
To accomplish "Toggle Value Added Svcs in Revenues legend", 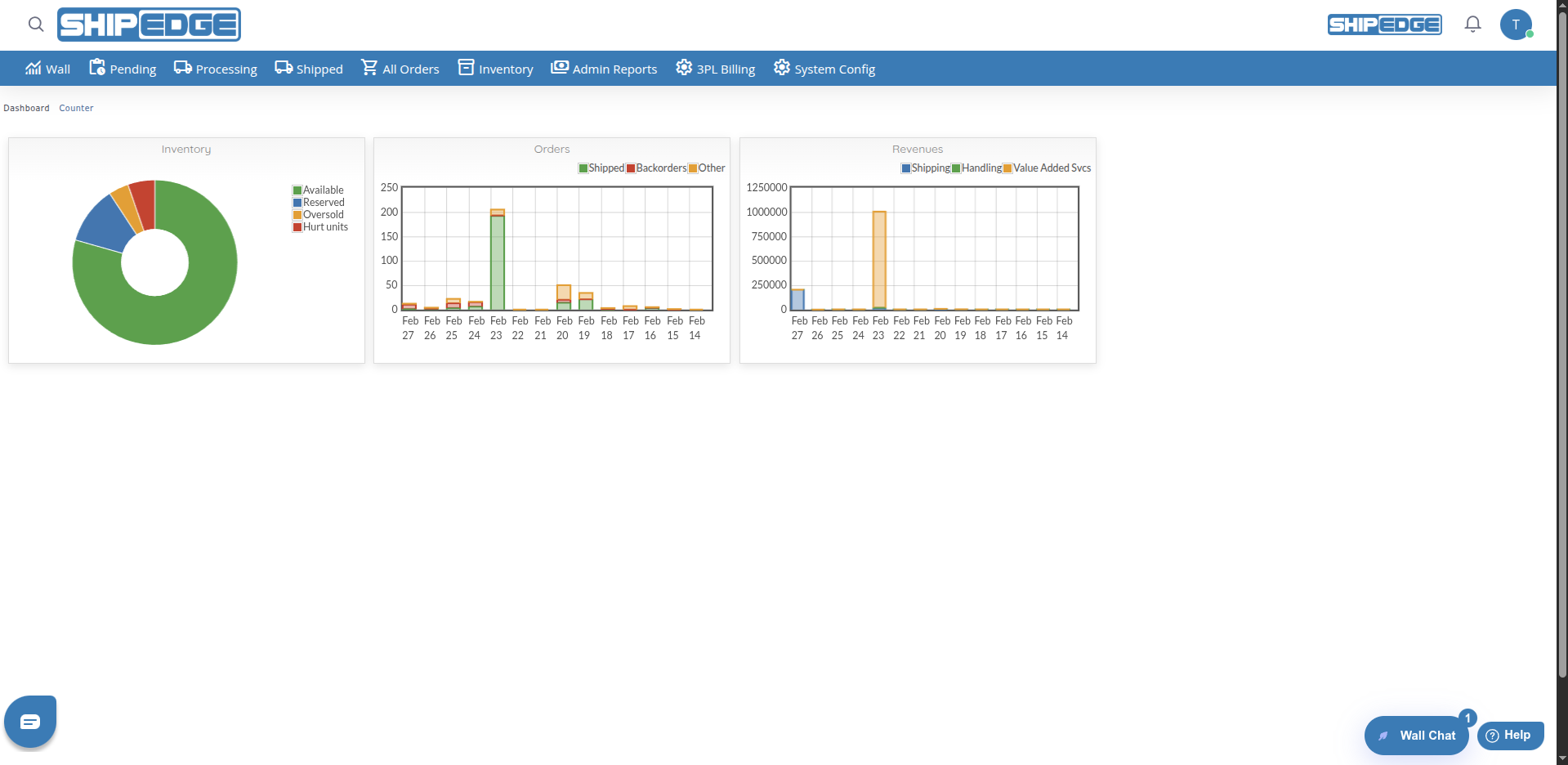I will (1048, 168).
